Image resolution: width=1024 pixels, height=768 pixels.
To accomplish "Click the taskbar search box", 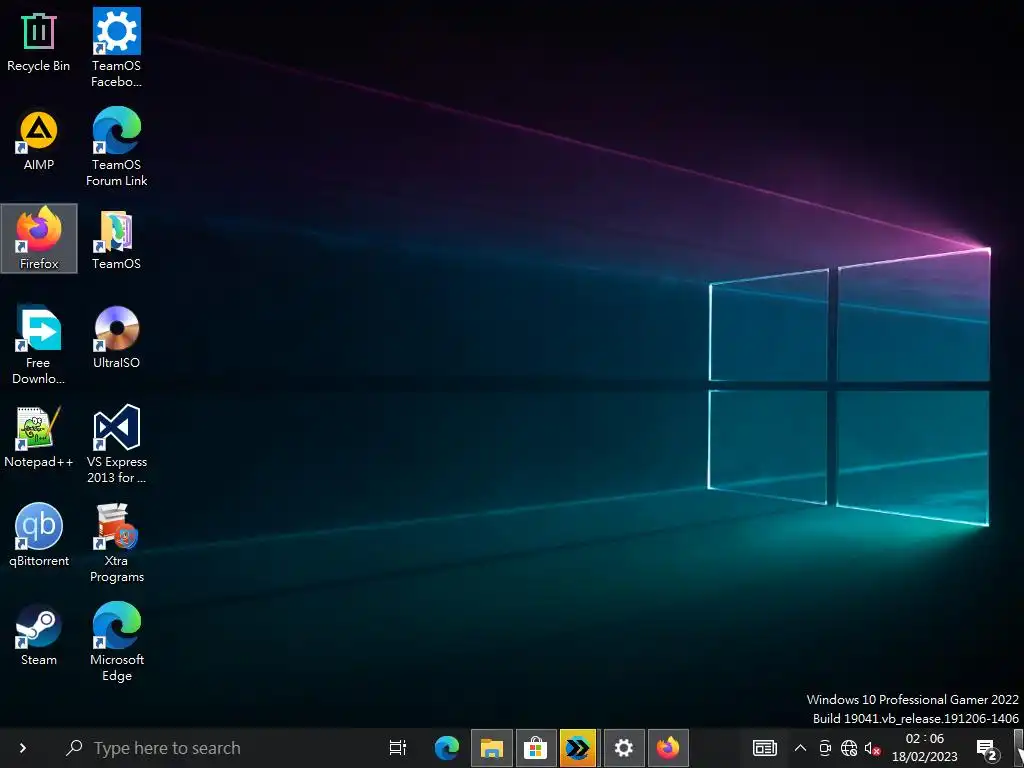I will pyautogui.click(x=216, y=748).
